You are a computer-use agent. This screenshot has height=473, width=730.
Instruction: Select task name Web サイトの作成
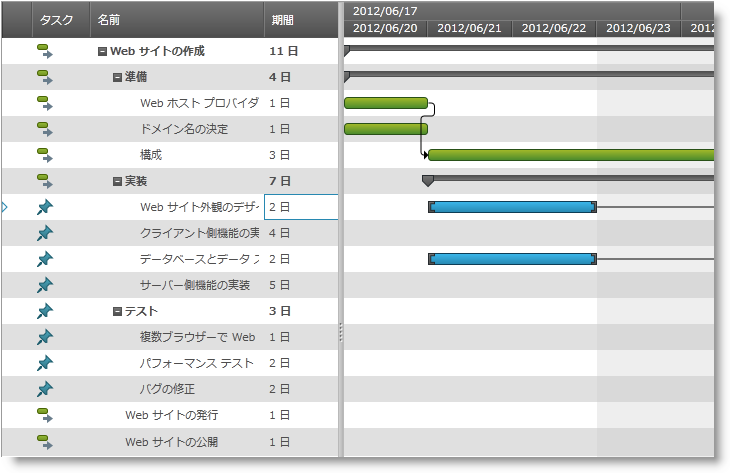pyautogui.click(x=157, y=51)
